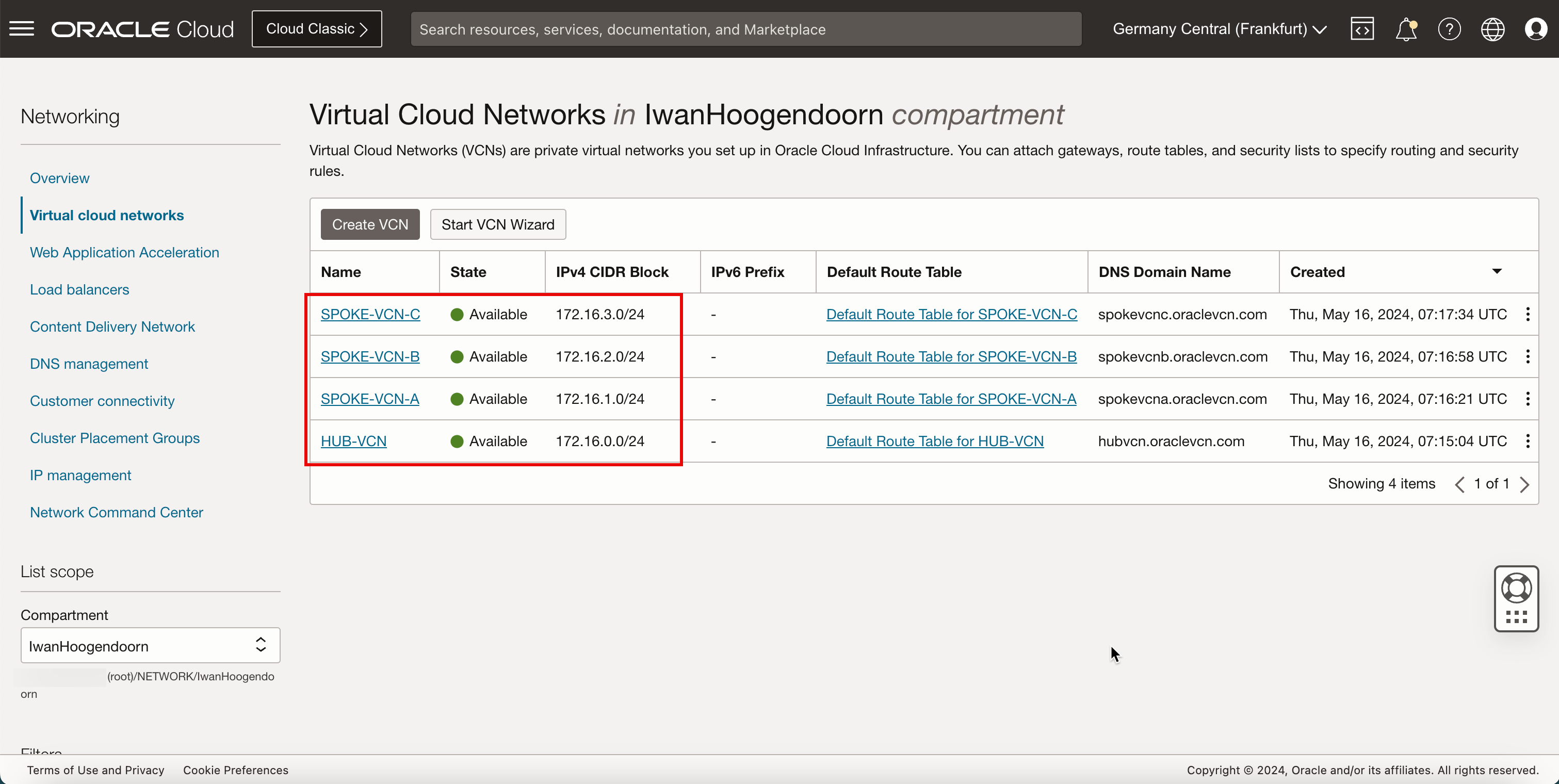
Task: Click the help question mark icon
Action: point(1449,29)
